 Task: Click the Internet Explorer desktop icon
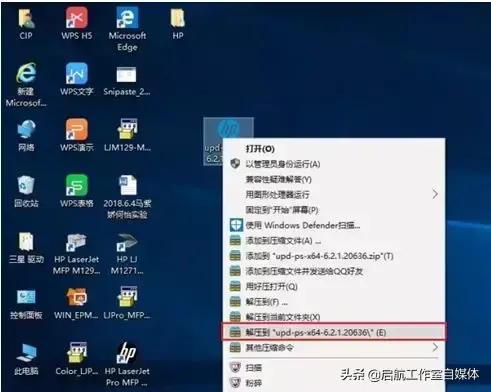26,84
